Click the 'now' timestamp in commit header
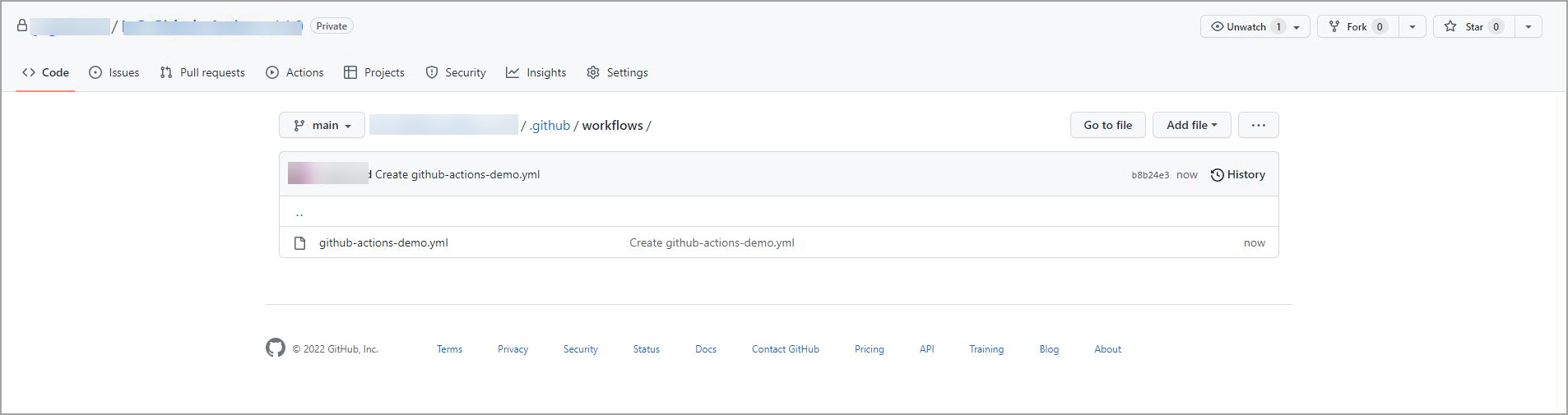This screenshot has width=1568, height=415. pos(1187,175)
